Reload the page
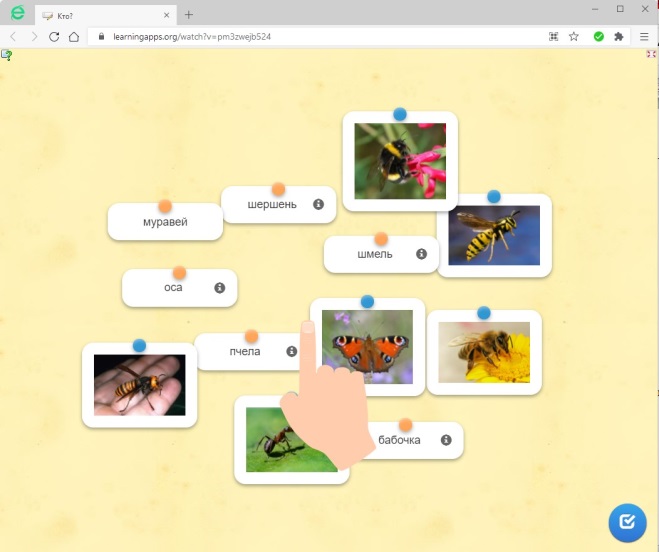Screen dimensions: 659x552 pyautogui.click(x=54, y=37)
